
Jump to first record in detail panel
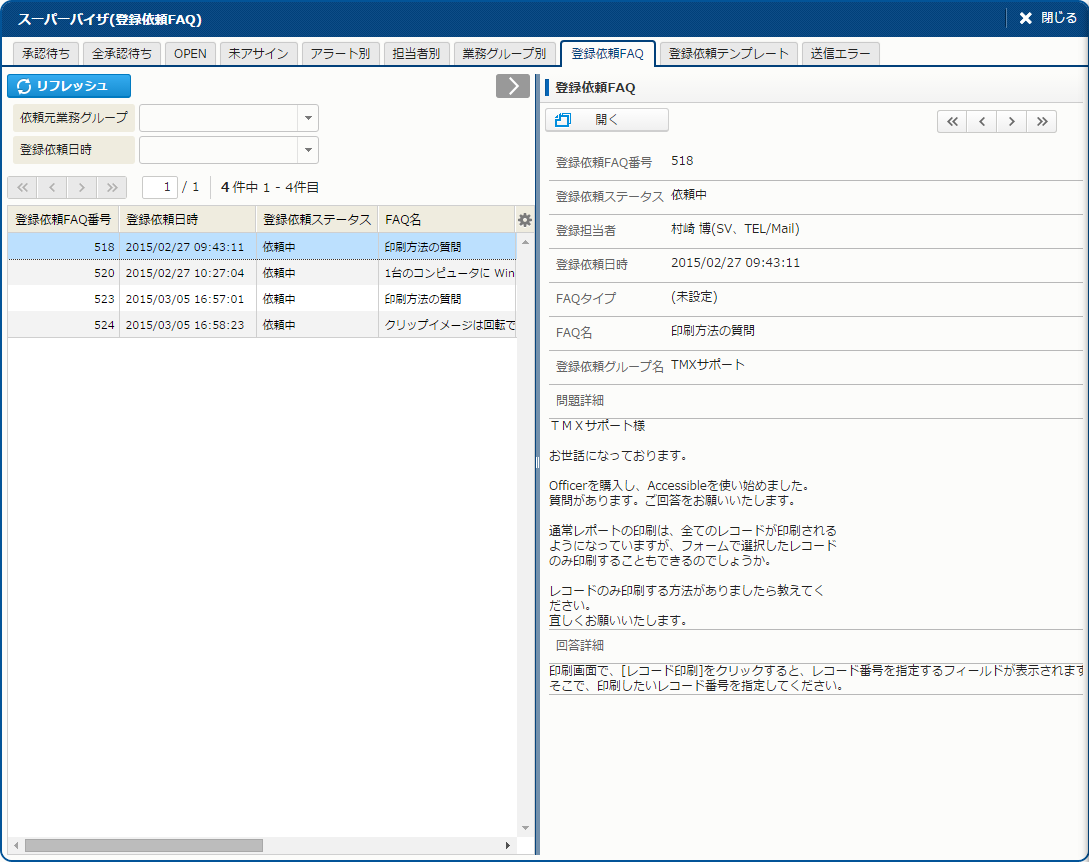click(952, 121)
